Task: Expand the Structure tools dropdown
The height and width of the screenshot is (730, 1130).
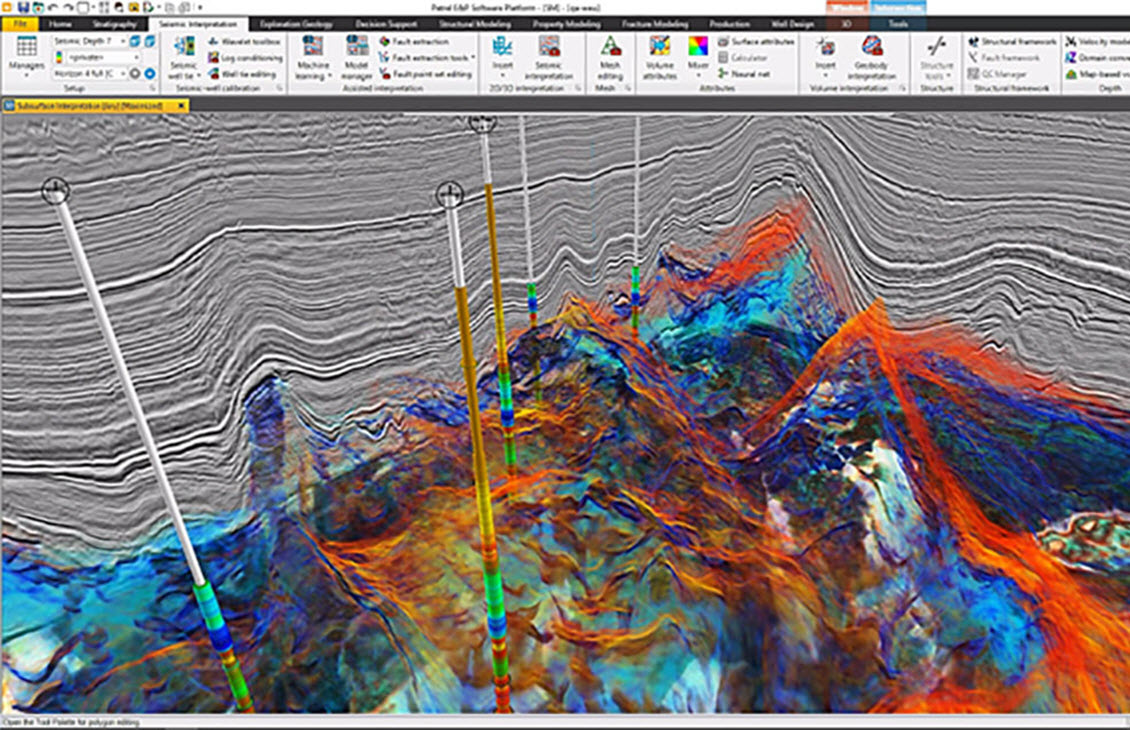Action: (936, 58)
